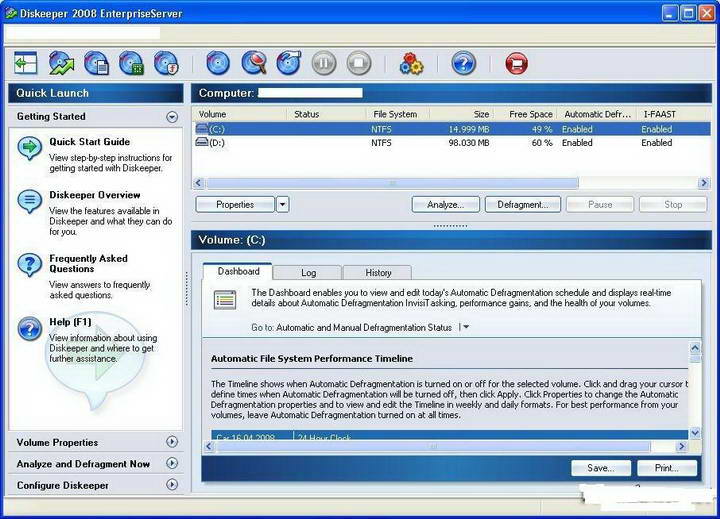Sort by the I-FAAST column header
The width and height of the screenshot is (720, 519).
click(674, 114)
